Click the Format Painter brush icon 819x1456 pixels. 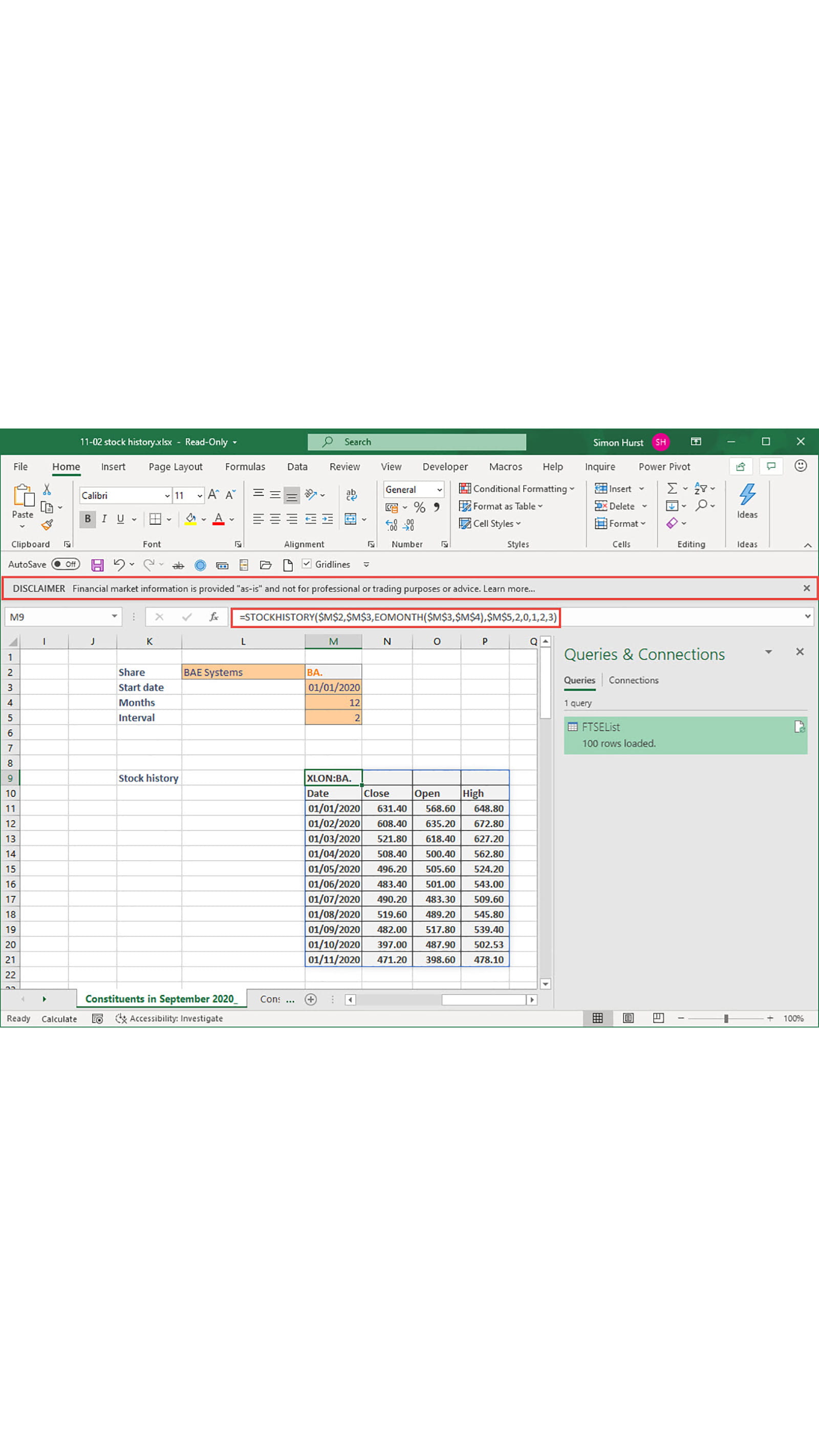tap(48, 525)
